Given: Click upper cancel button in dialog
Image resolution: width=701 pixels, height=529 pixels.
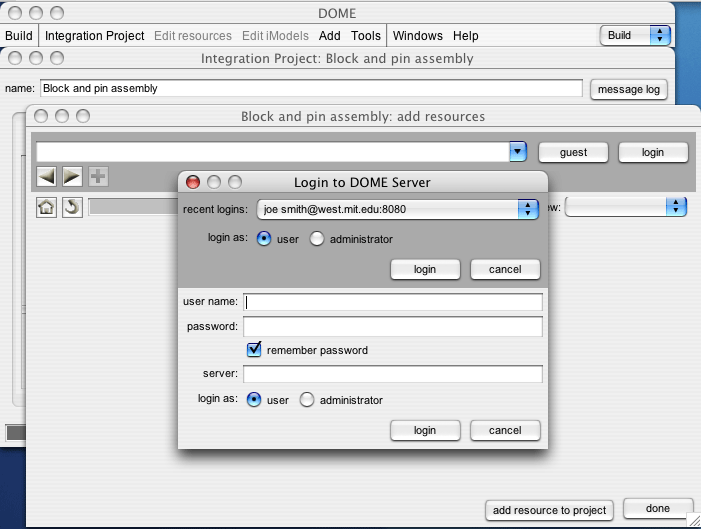Looking at the screenshot, I should pos(505,269).
